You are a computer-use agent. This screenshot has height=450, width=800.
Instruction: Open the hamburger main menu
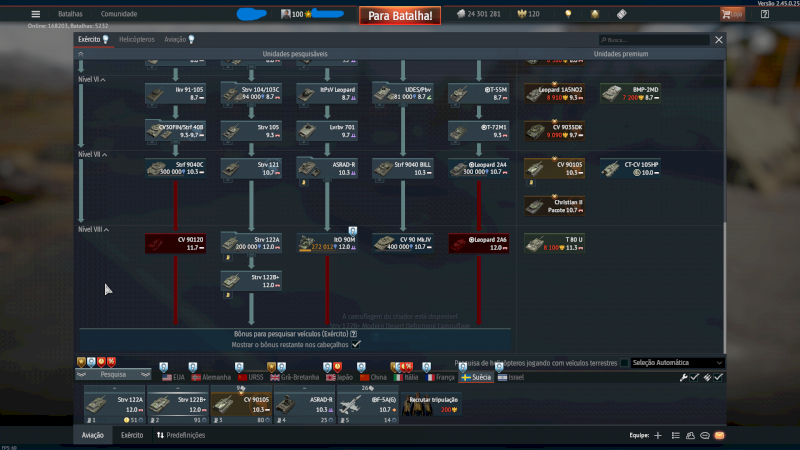pyautogui.click(x=36, y=14)
